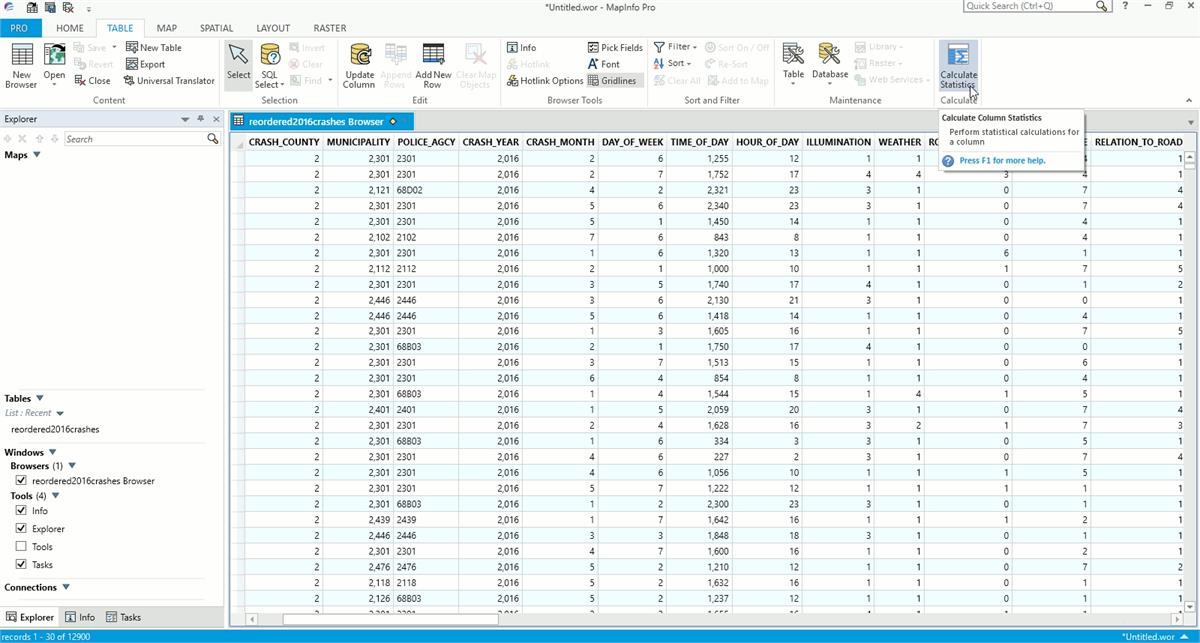Open the LAYOUT ribbon tab
The width and height of the screenshot is (1200, 643).
pos(273,28)
